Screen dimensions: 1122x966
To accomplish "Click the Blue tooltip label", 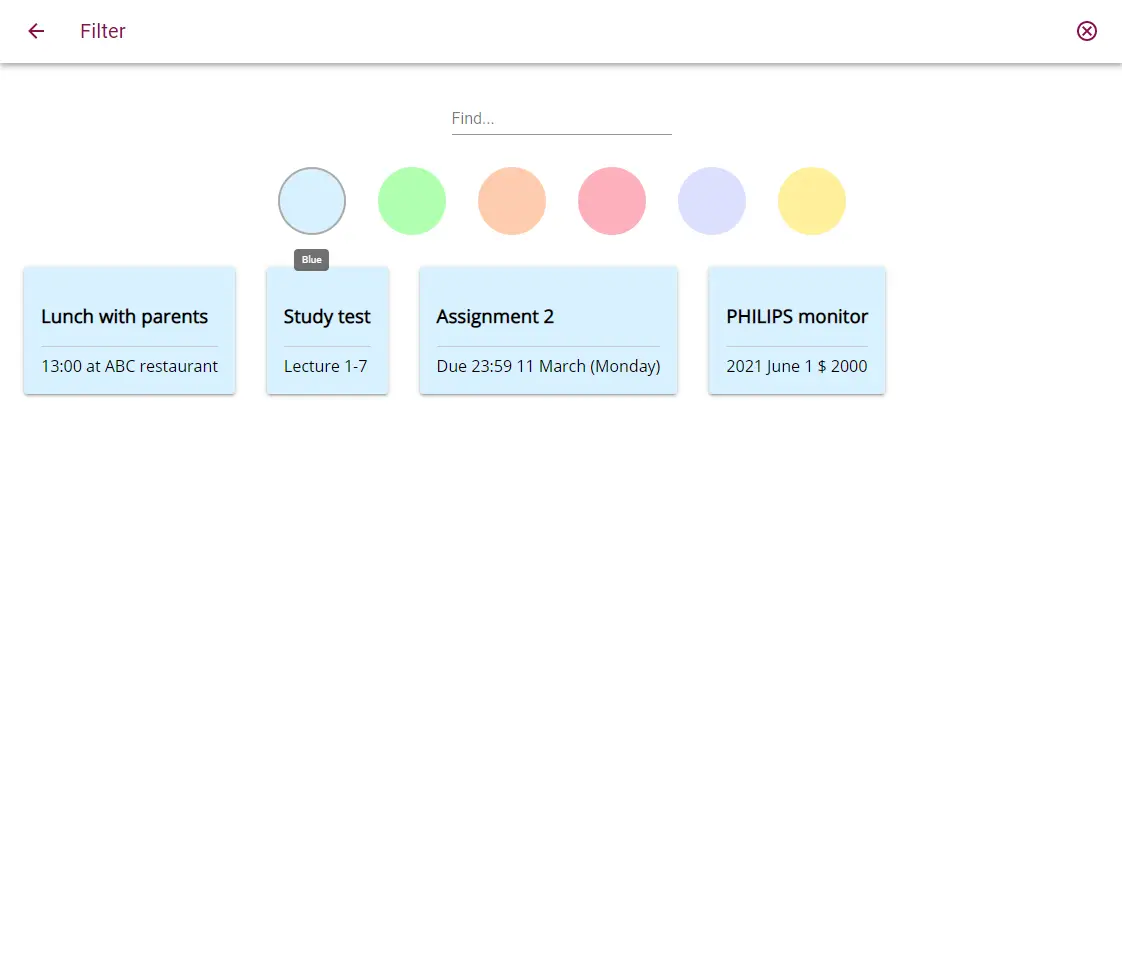I will (311, 259).
